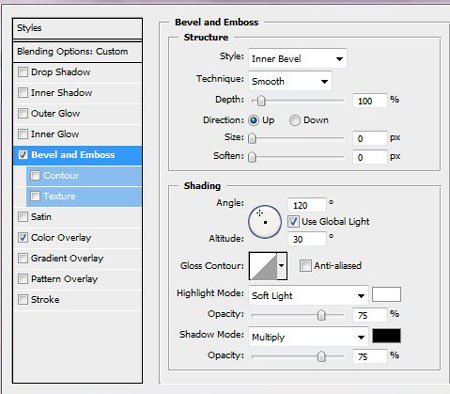Check the Stroke checkbox
This screenshot has width=450, height=394.
coord(23,299)
